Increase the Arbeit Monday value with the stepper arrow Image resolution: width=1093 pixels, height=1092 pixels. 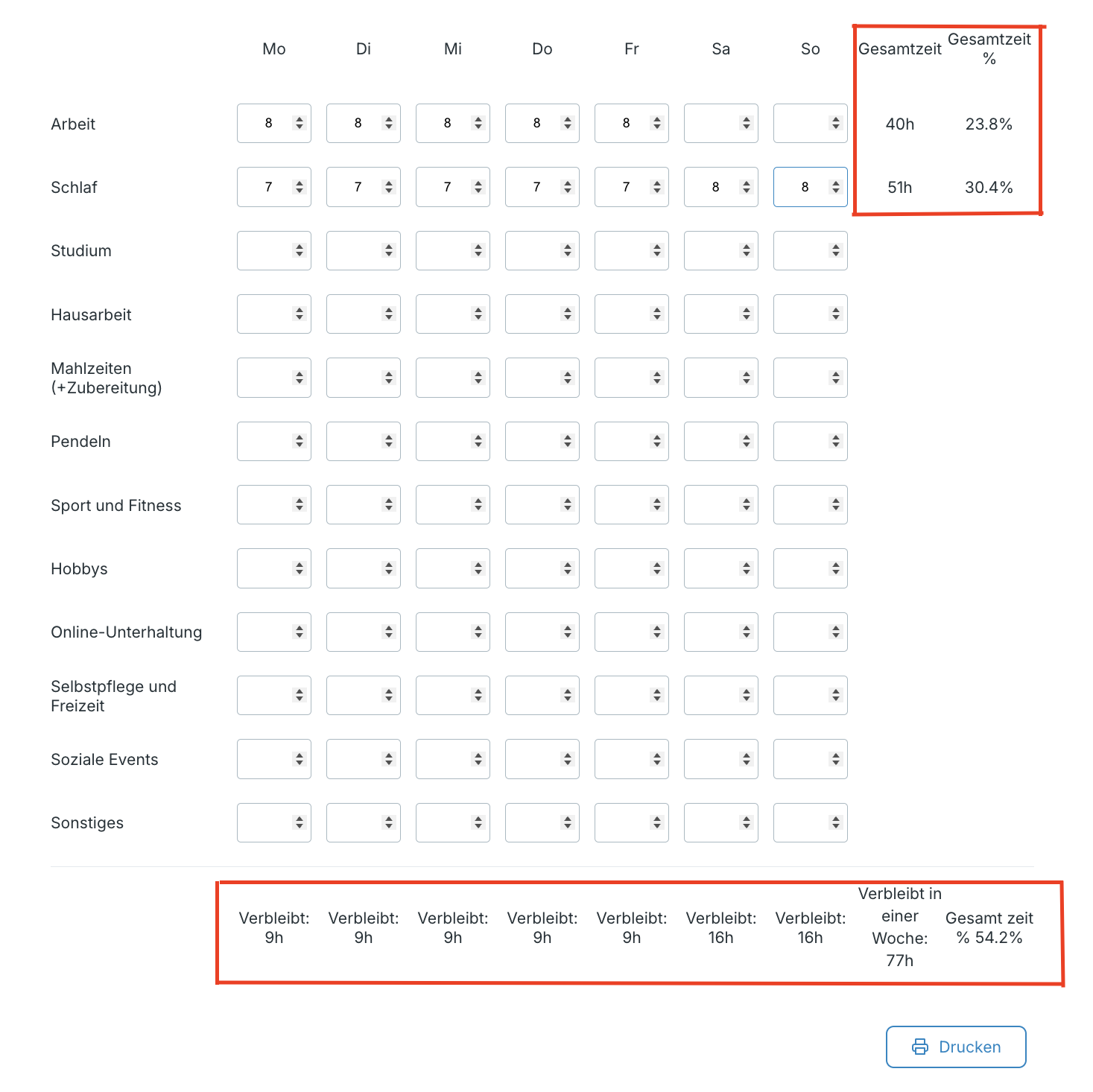[x=300, y=119]
